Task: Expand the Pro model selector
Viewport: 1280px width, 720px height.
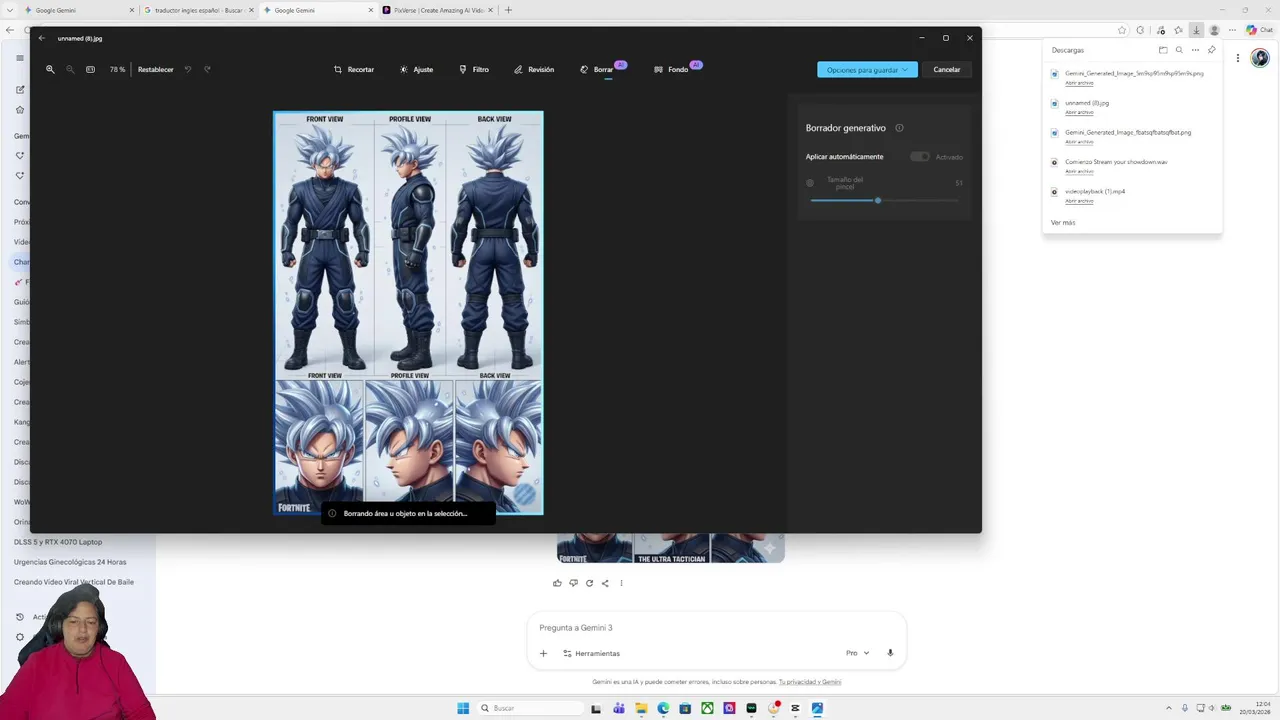Action: point(857,653)
